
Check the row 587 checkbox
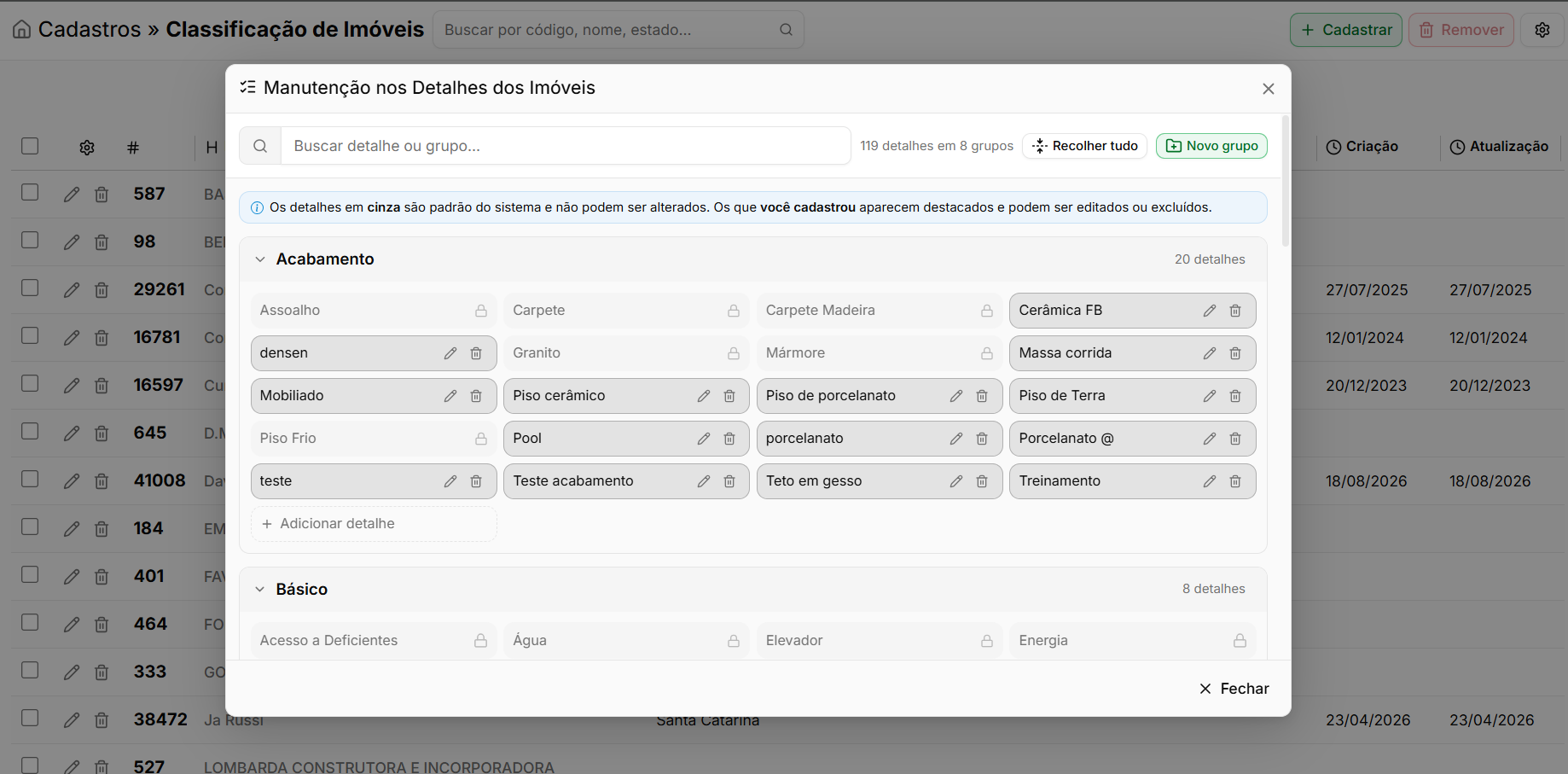(x=30, y=192)
